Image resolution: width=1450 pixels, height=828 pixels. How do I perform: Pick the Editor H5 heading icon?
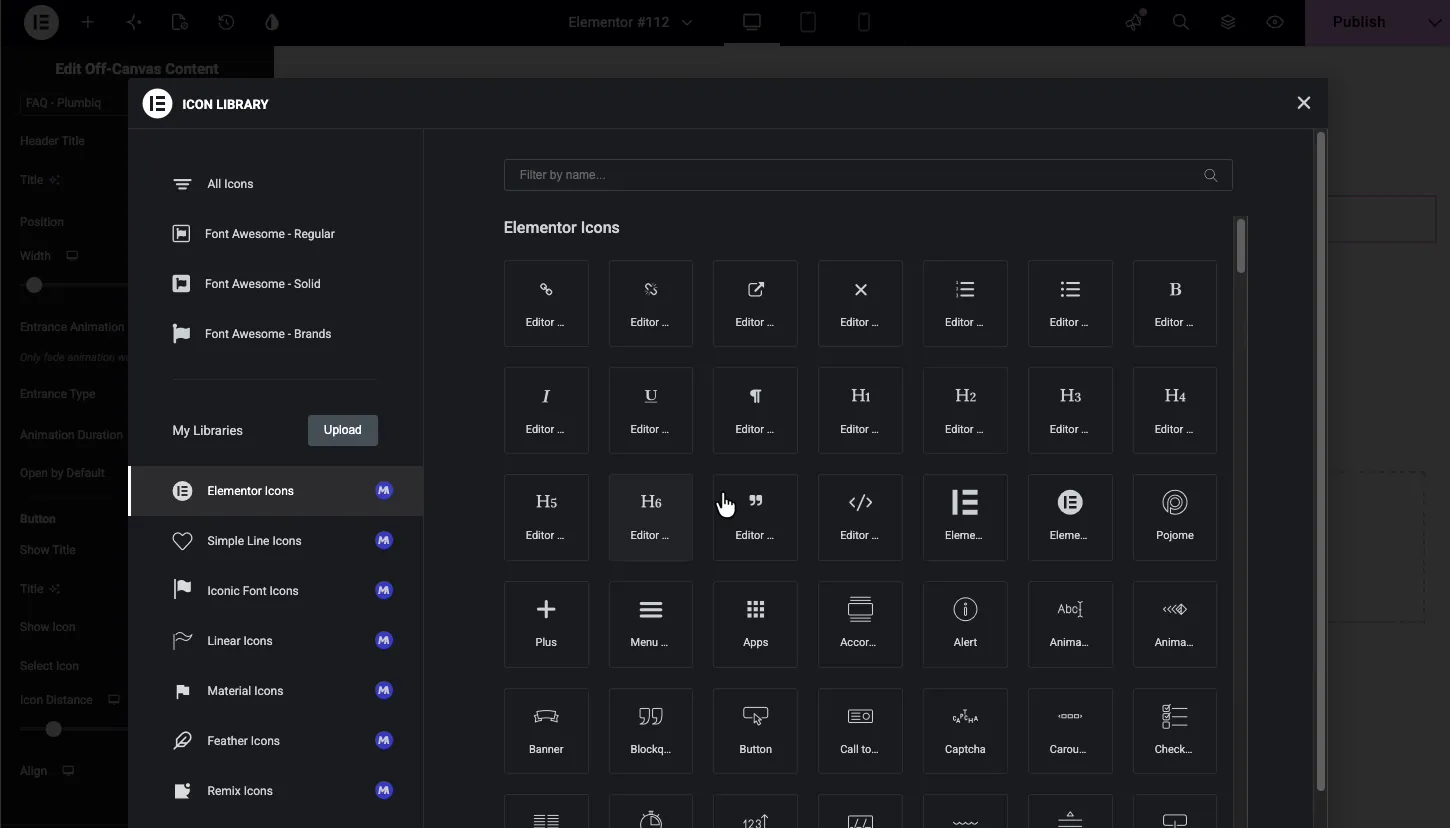point(546,517)
